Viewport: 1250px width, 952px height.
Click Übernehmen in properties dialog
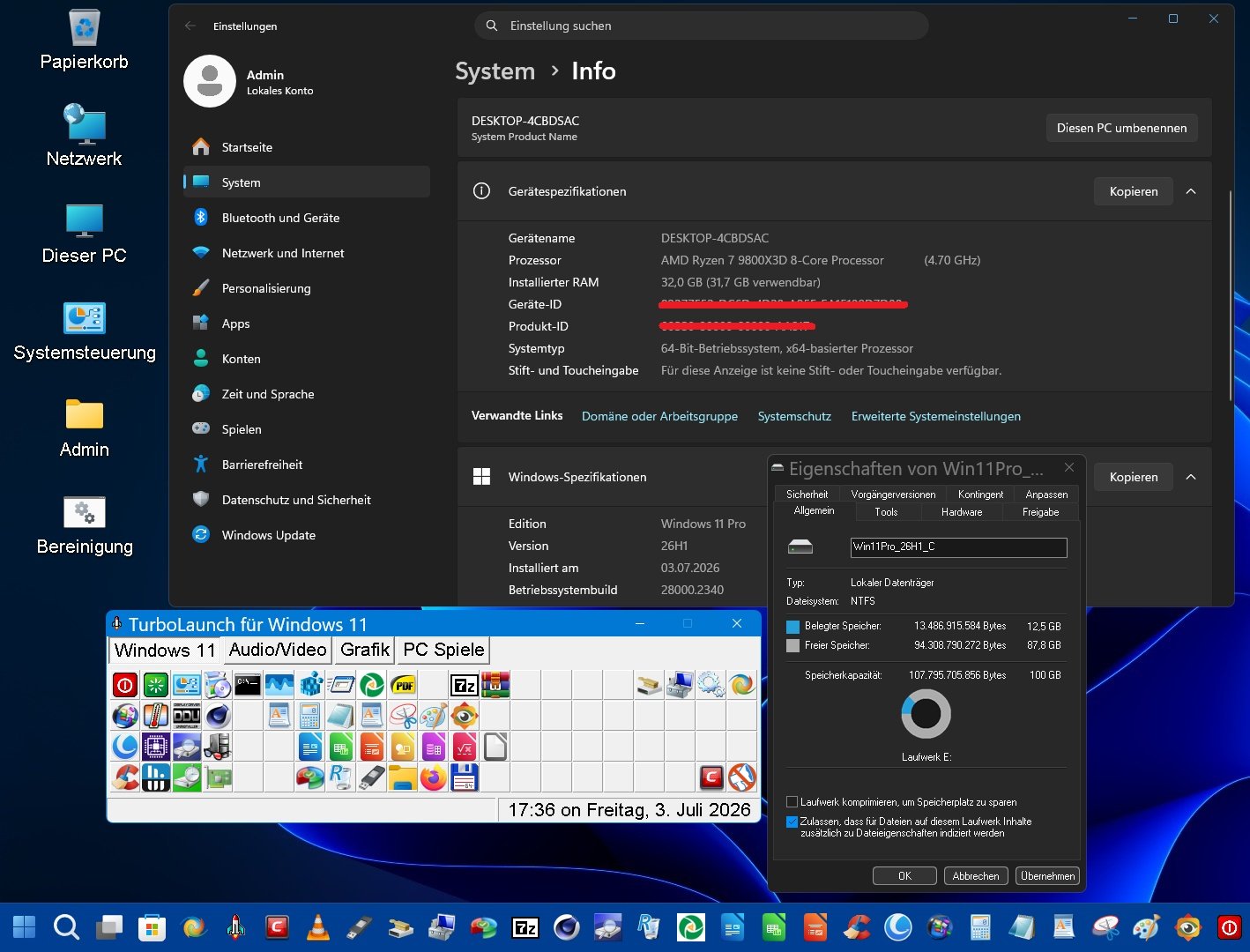[1047, 876]
